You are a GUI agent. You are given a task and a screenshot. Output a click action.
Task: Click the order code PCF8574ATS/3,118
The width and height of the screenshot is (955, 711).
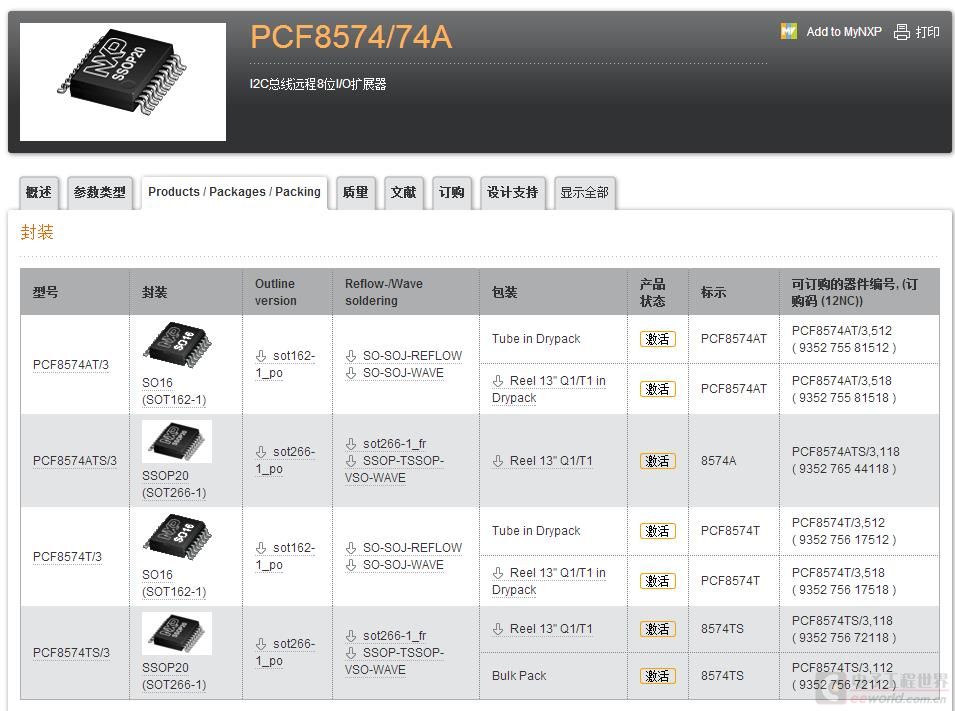point(845,452)
